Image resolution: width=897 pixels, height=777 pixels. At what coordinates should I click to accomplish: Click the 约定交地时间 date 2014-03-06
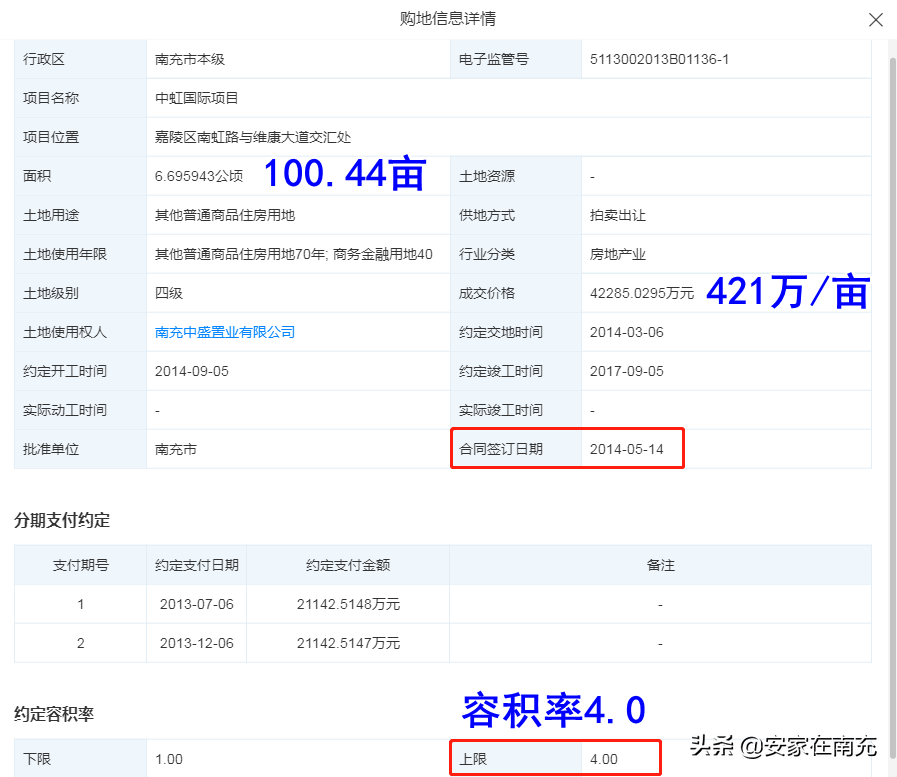coord(626,332)
